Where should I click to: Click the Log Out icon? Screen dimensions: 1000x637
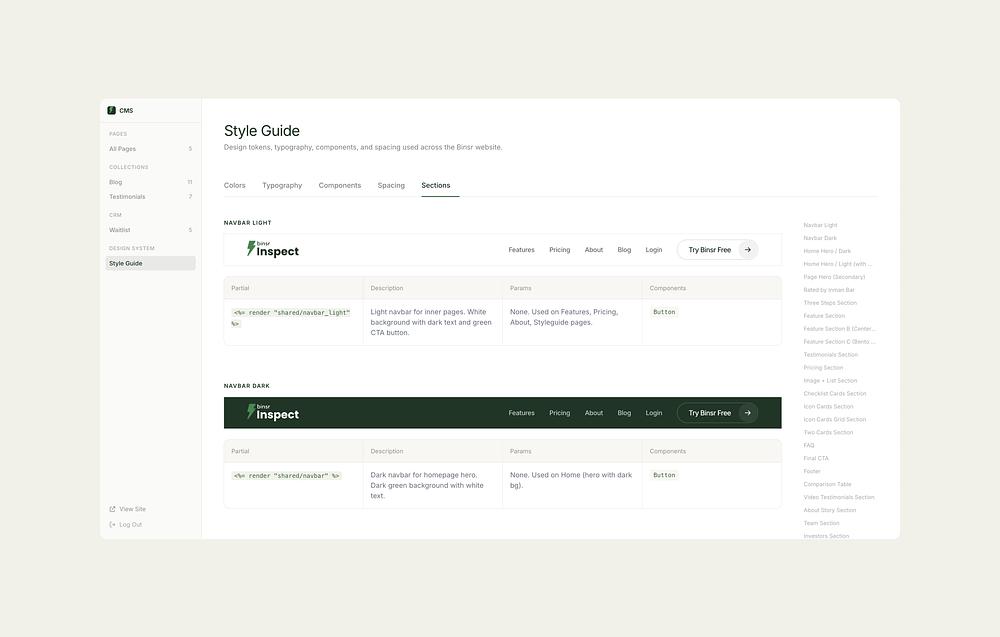pyautogui.click(x=112, y=525)
